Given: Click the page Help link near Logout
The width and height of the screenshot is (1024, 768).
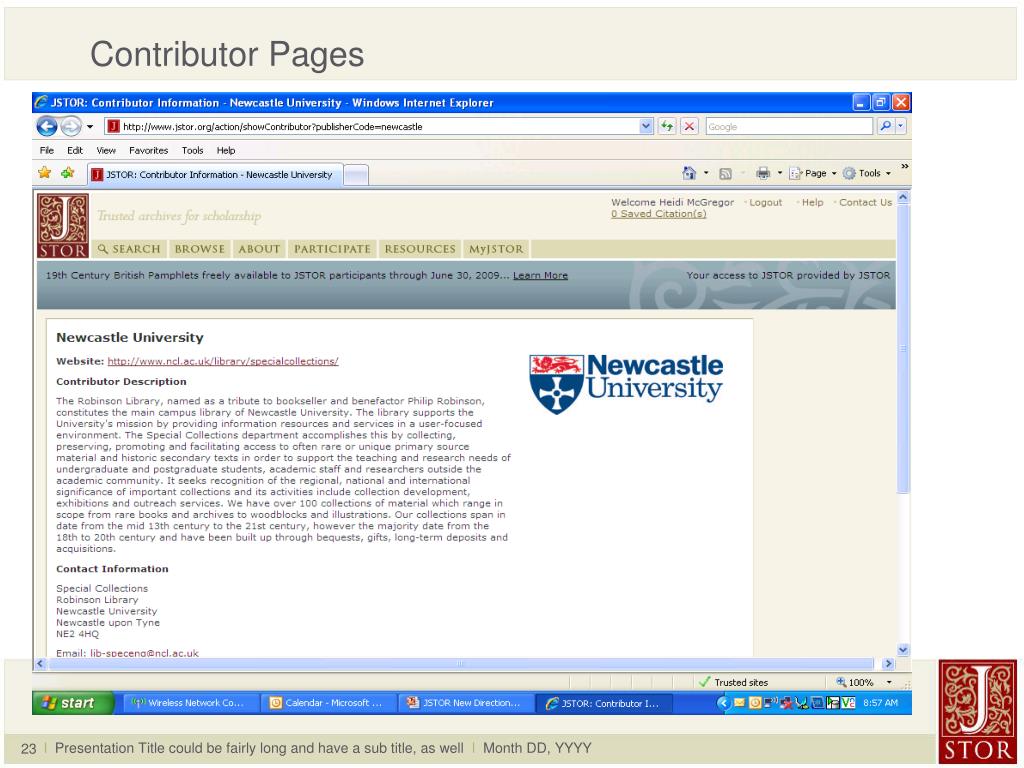Looking at the screenshot, I should pos(812,202).
